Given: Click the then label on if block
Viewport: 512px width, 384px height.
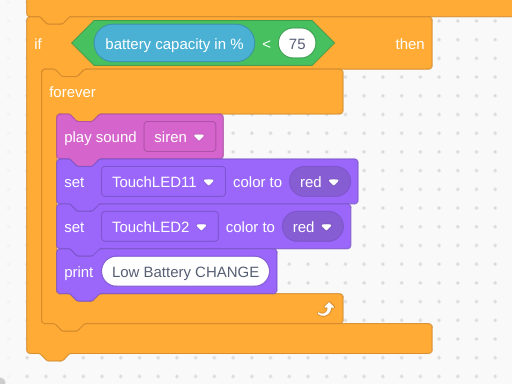Looking at the screenshot, I should click(x=410, y=44).
